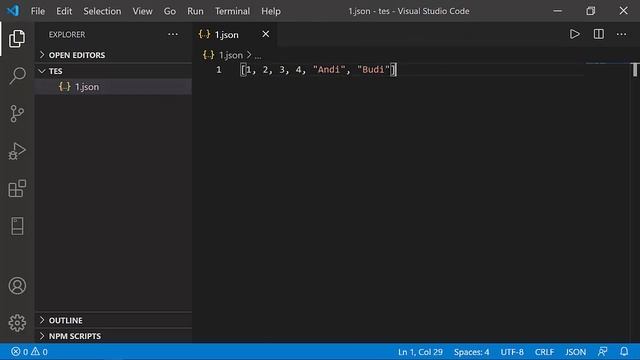Open the File menu
The height and width of the screenshot is (360, 640).
point(38,11)
